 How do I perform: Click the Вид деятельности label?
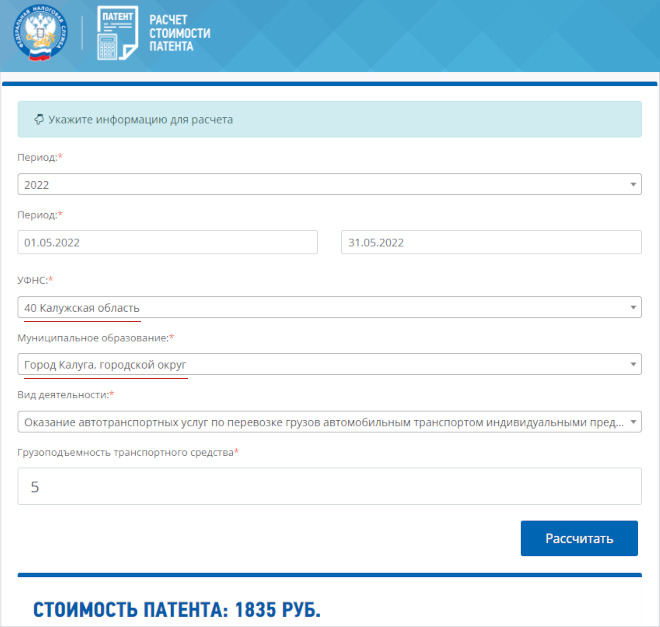[x=65, y=395]
